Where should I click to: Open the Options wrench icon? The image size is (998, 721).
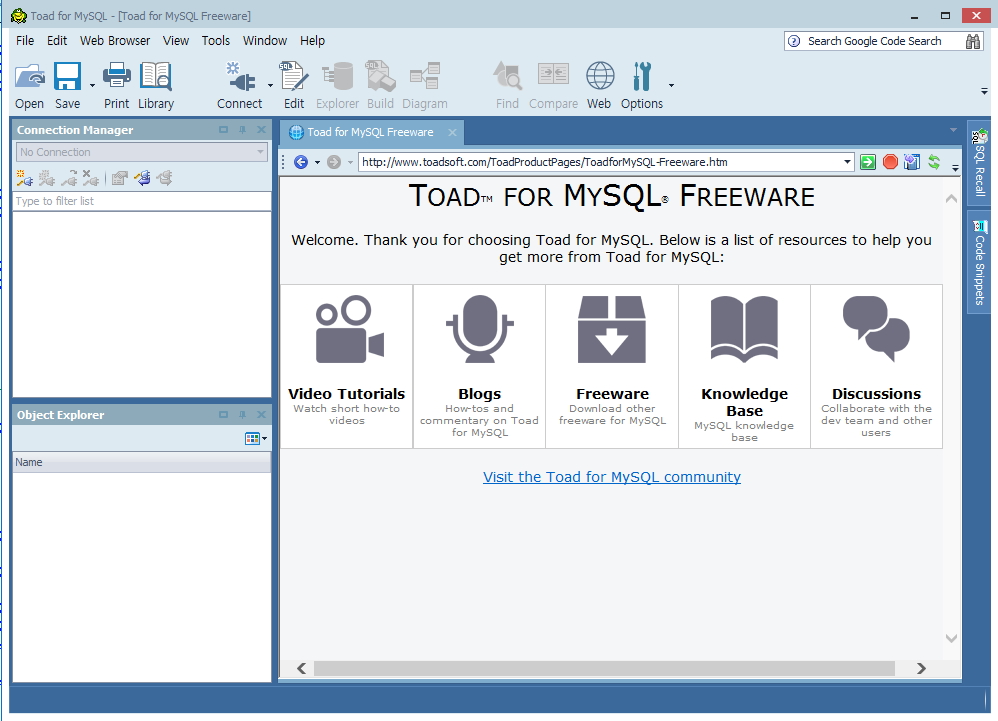pyautogui.click(x=642, y=77)
